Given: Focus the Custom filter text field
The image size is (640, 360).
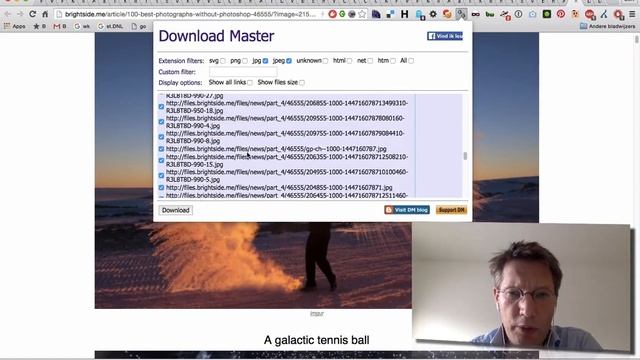Looking at the screenshot, I should pos(243,72).
